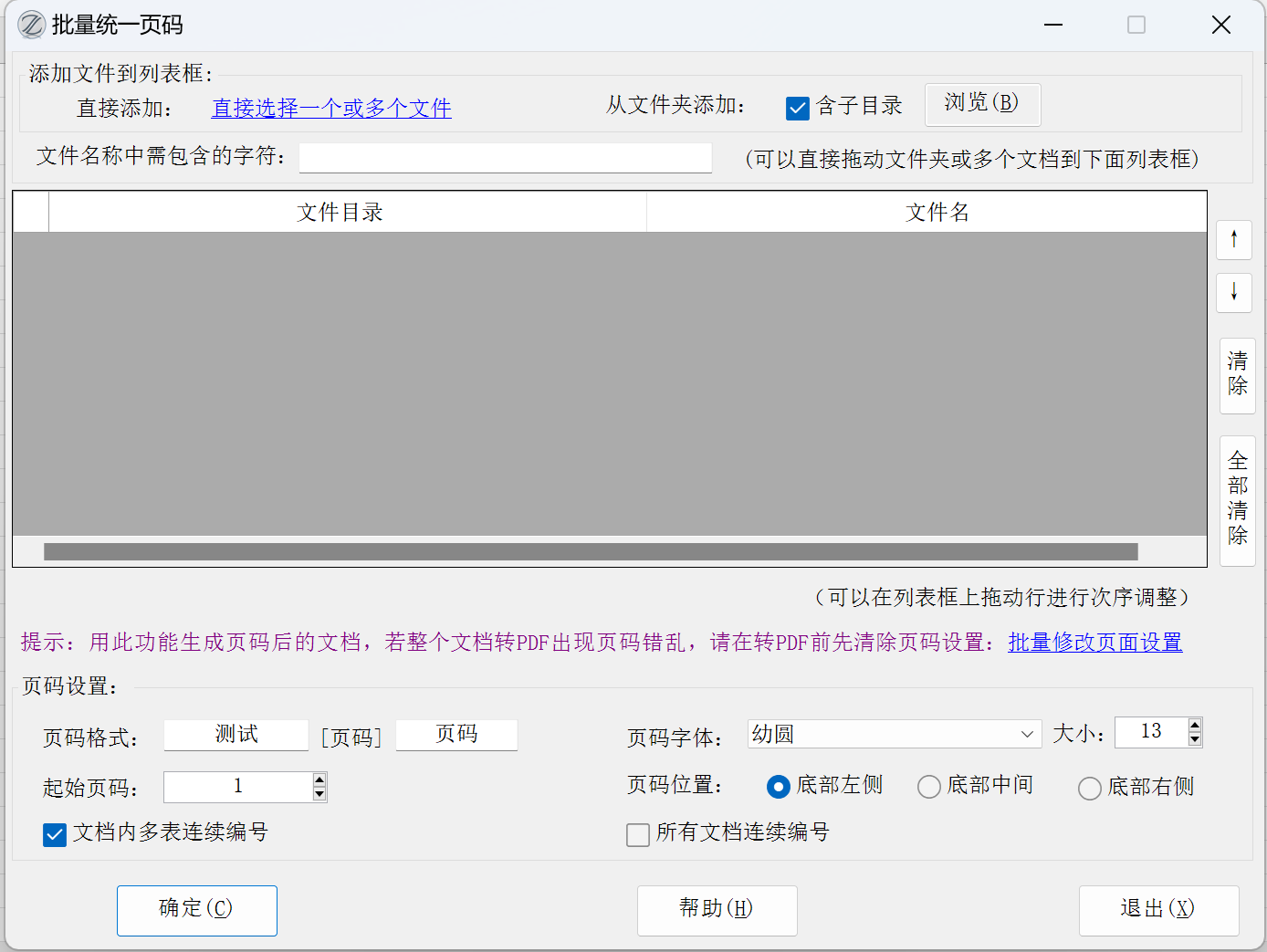Click 直接选择一个或多个文件 link
The height and width of the screenshot is (952, 1267).
tap(331, 109)
